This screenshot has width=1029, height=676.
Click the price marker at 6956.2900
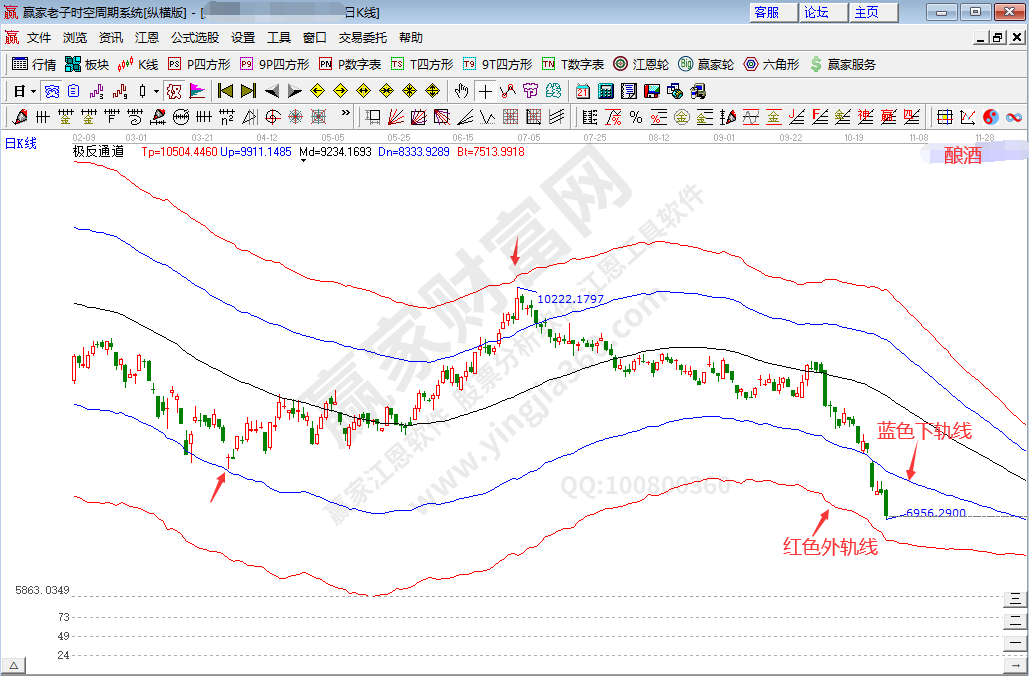[x=935, y=512]
